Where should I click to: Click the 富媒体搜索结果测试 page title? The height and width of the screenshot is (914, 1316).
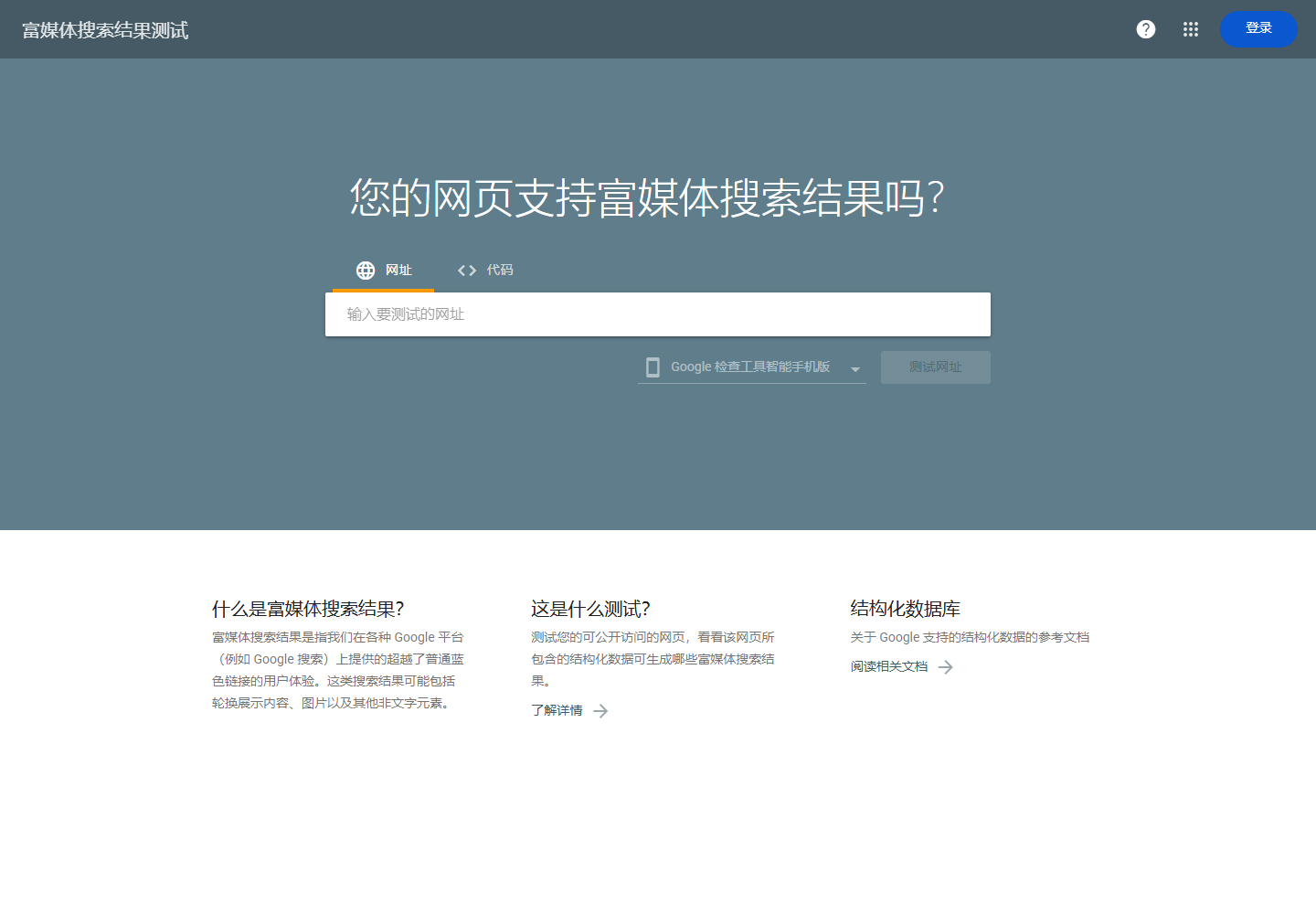click(x=105, y=30)
